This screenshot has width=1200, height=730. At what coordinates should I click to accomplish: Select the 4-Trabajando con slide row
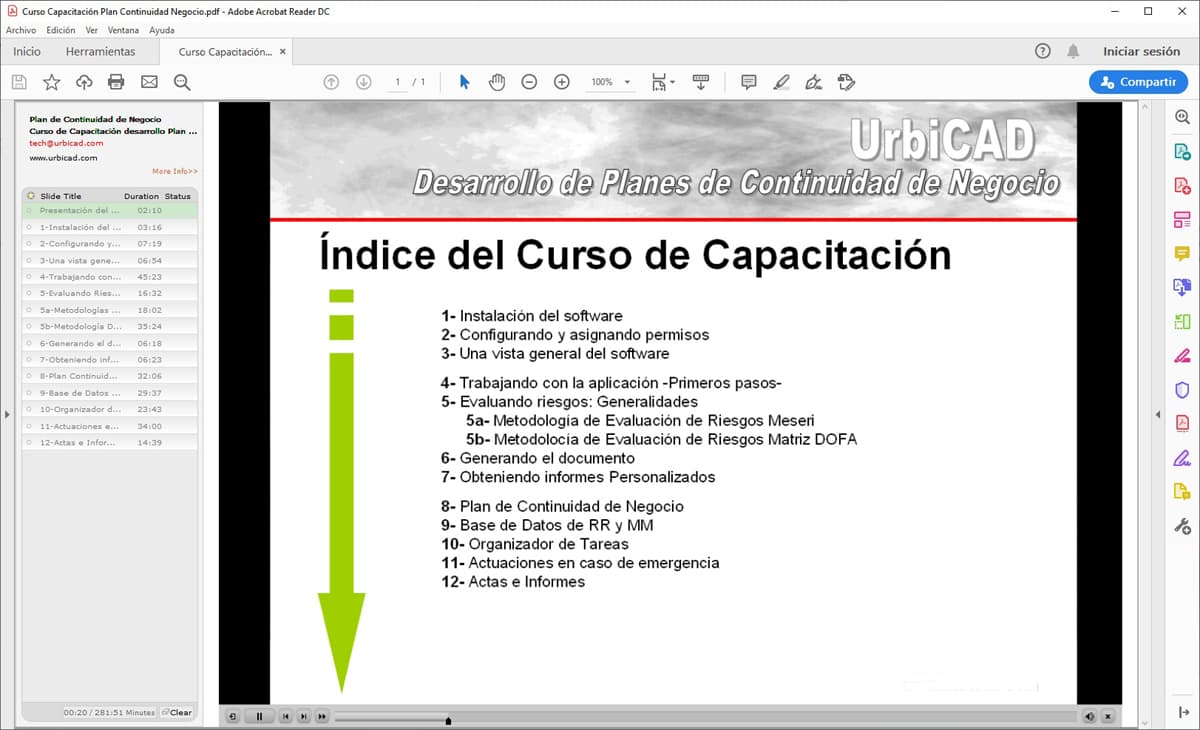point(110,276)
